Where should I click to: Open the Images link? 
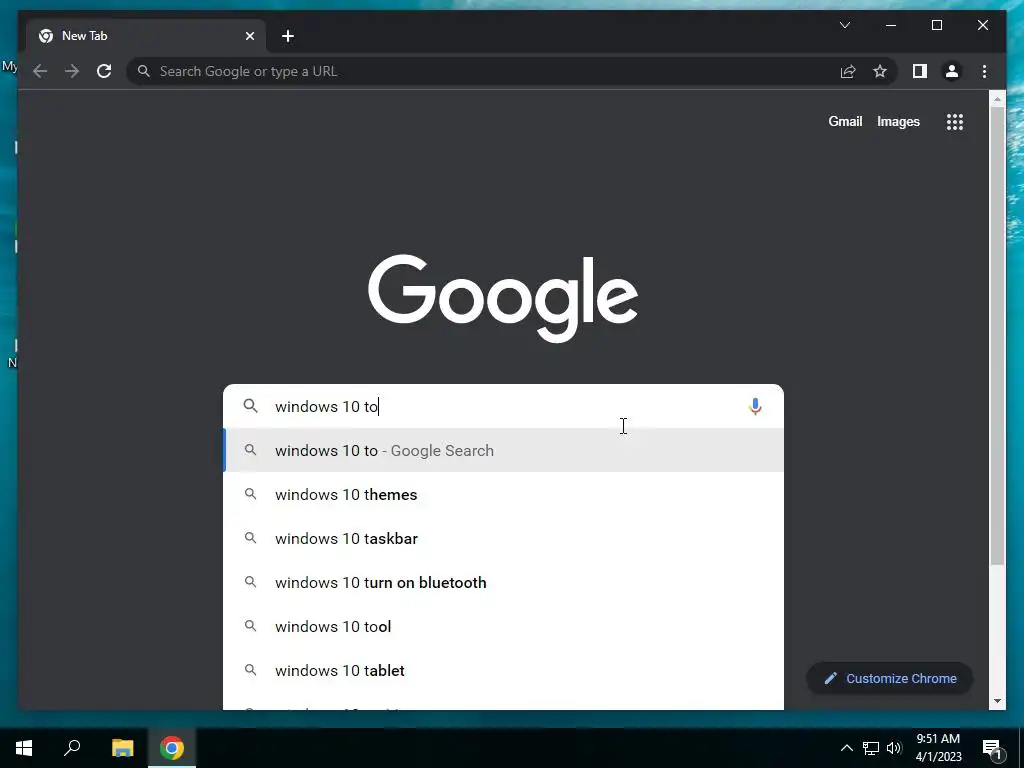898,121
